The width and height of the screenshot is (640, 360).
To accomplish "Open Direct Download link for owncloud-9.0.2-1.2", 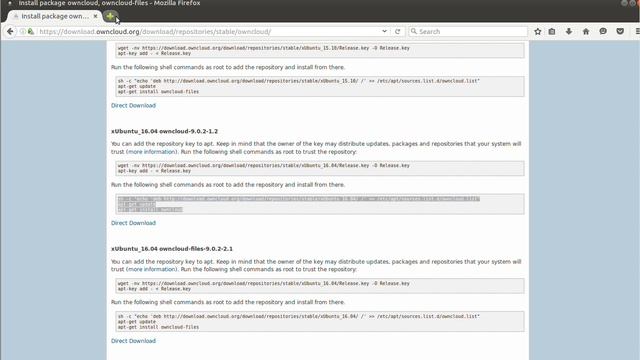I will point(133,223).
